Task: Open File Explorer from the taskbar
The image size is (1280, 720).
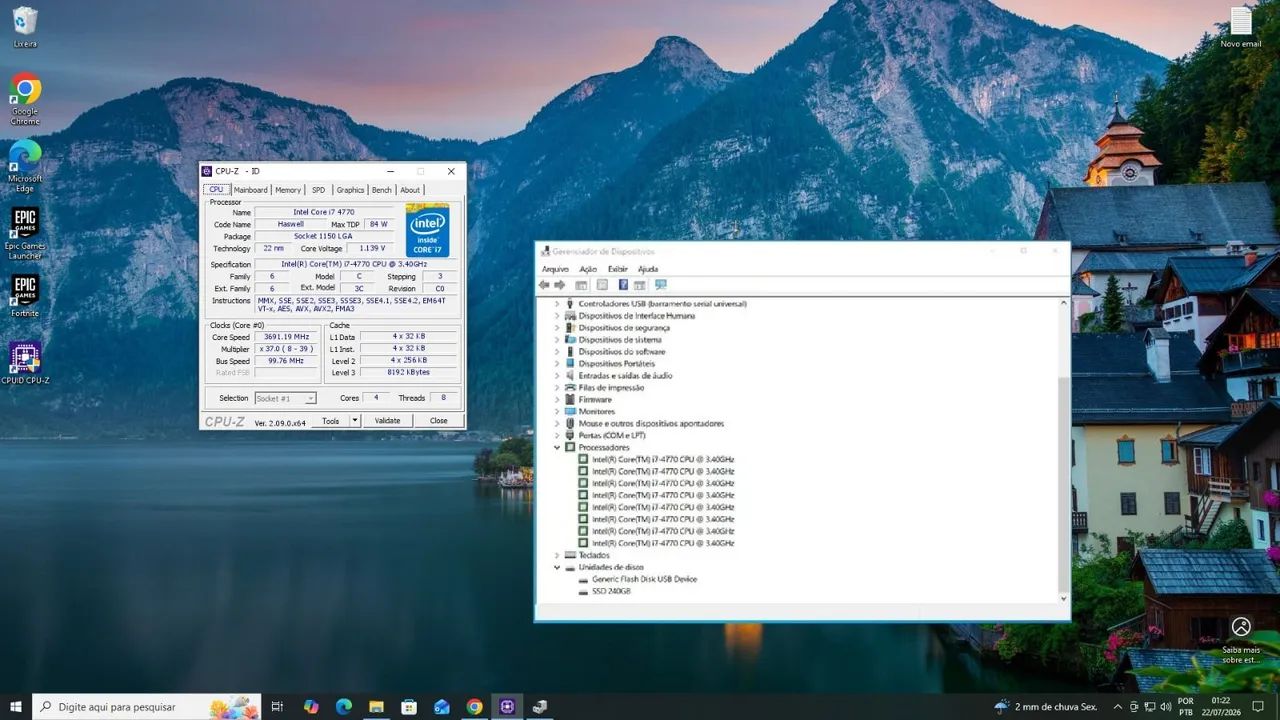Action: click(x=376, y=707)
